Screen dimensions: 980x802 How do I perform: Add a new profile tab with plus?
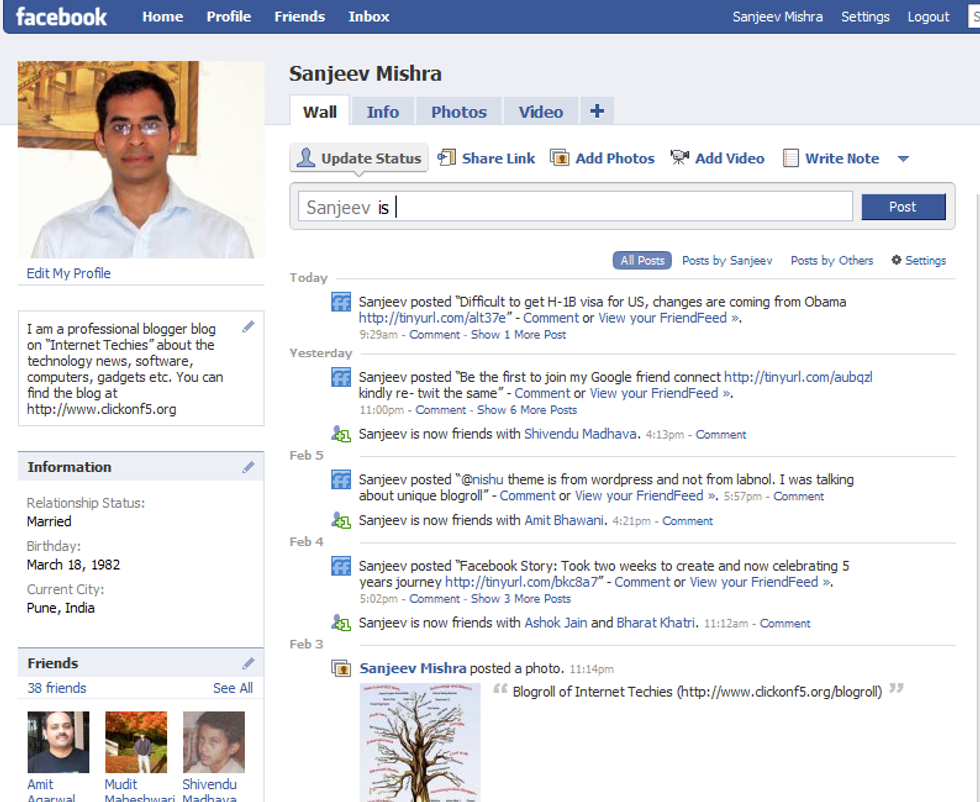597,111
